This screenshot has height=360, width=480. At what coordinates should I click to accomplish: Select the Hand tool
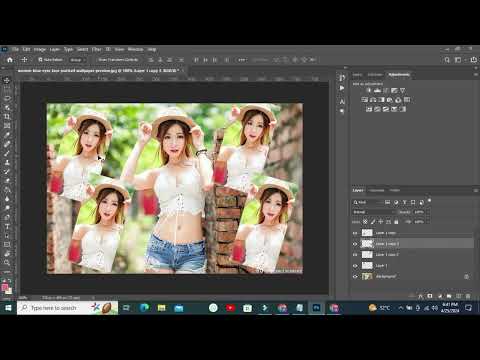(x=7, y=254)
